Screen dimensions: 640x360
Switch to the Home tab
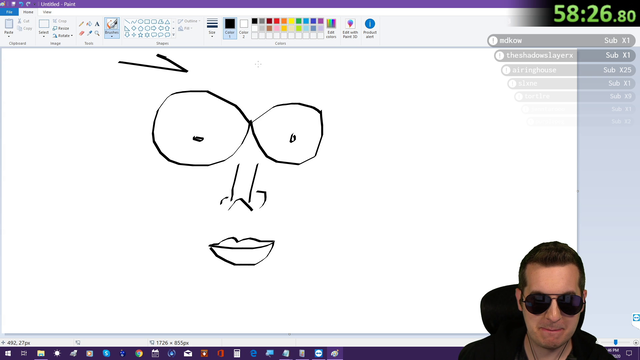28,12
